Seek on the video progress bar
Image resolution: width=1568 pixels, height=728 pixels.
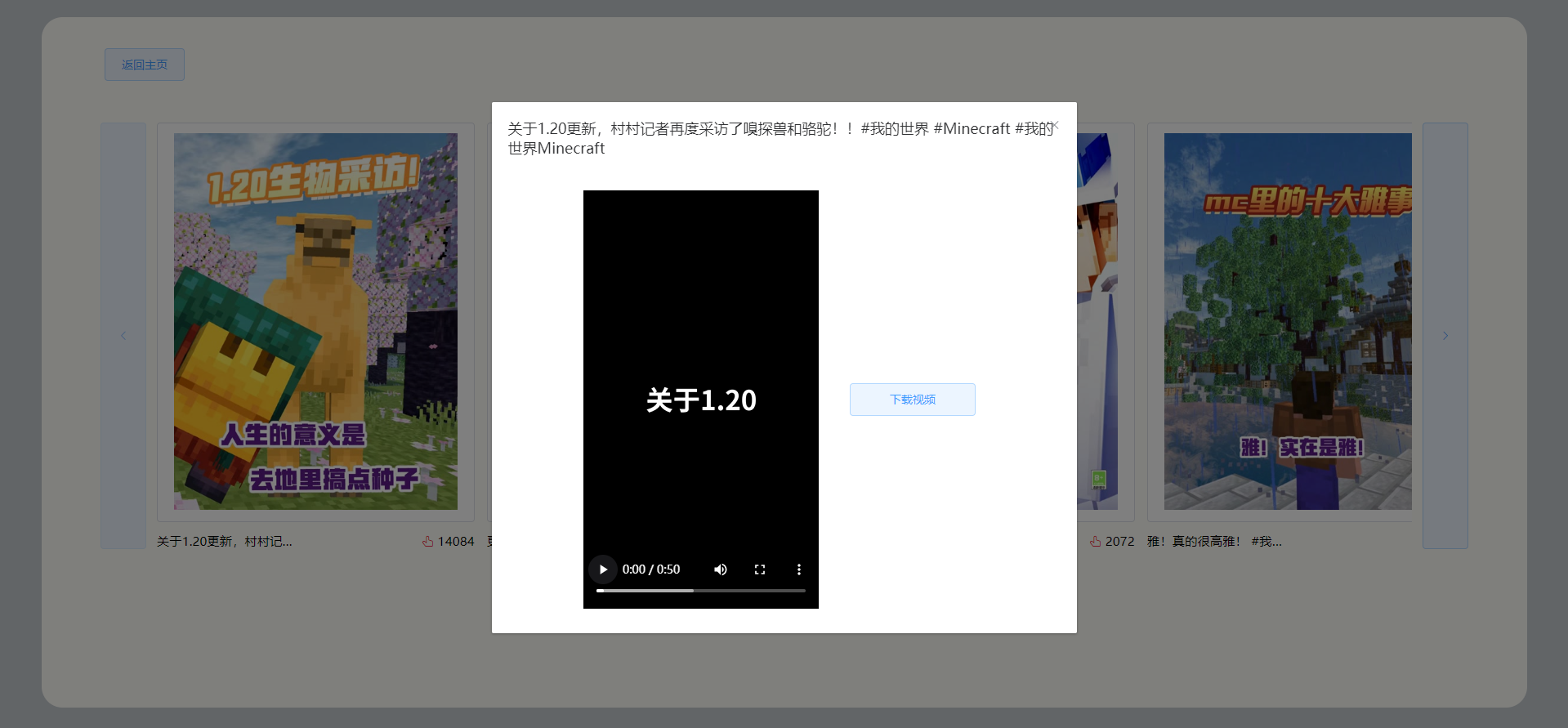click(x=701, y=590)
